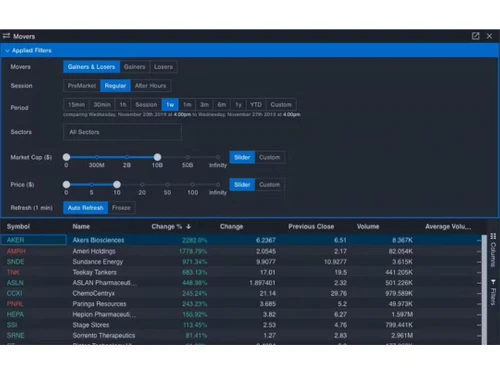Click the results table vertical scrollbar

point(484,289)
